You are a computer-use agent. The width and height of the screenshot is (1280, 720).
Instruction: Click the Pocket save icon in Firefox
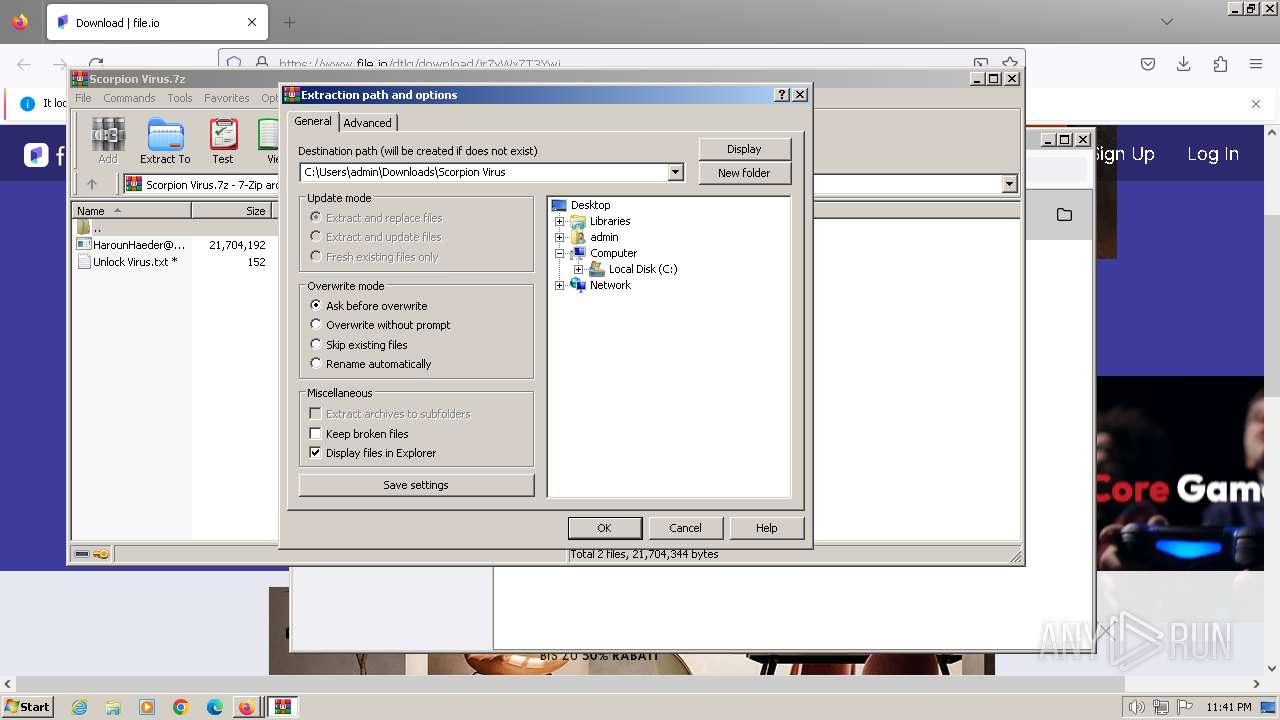[x=1148, y=64]
